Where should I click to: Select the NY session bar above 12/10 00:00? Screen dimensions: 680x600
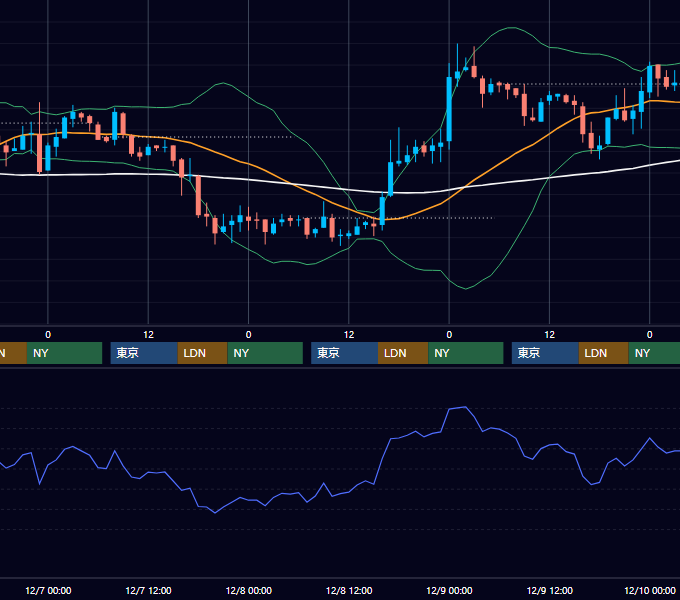pyautogui.click(x=654, y=353)
